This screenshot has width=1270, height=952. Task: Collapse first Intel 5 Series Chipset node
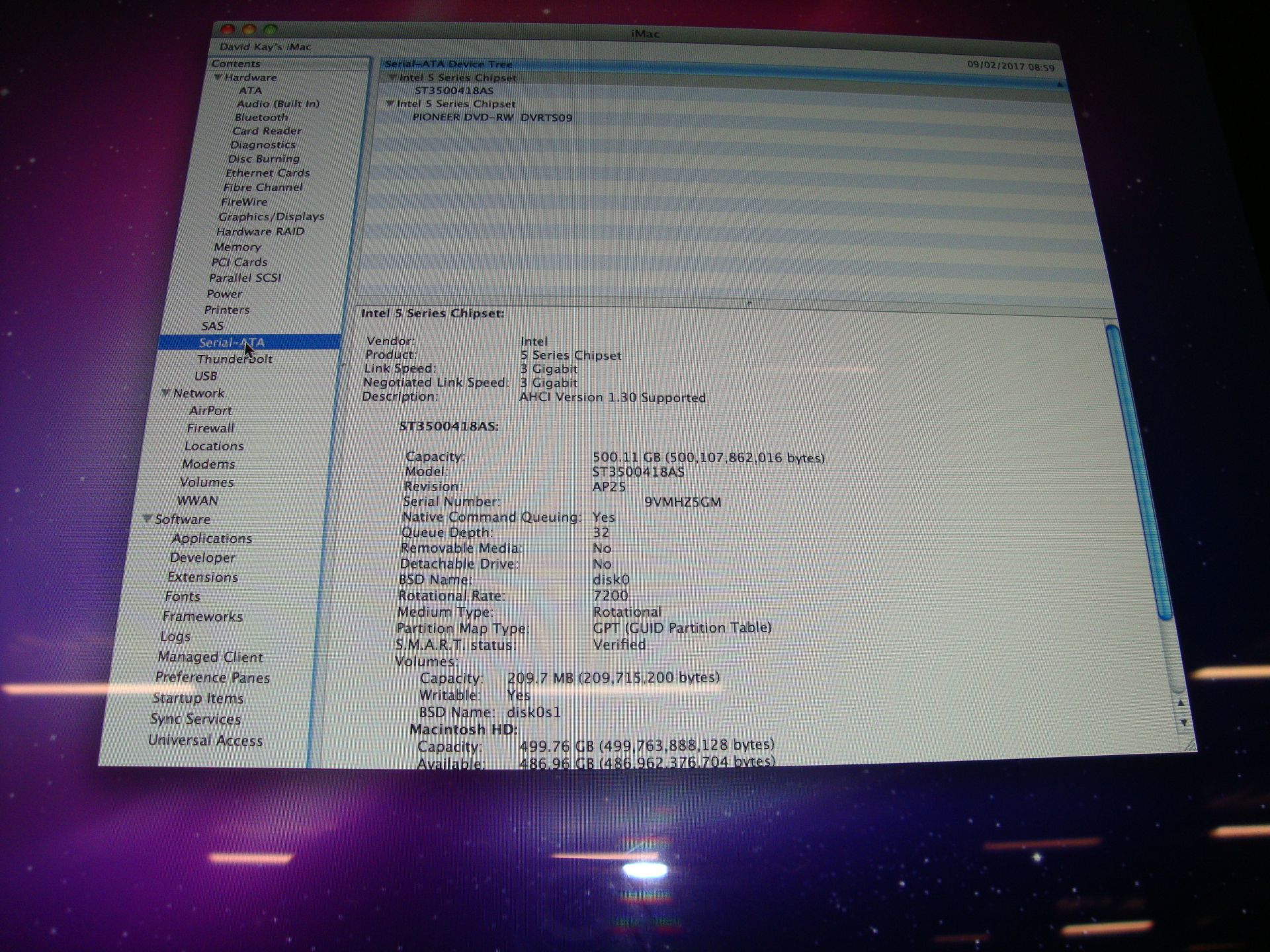click(393, 77)
